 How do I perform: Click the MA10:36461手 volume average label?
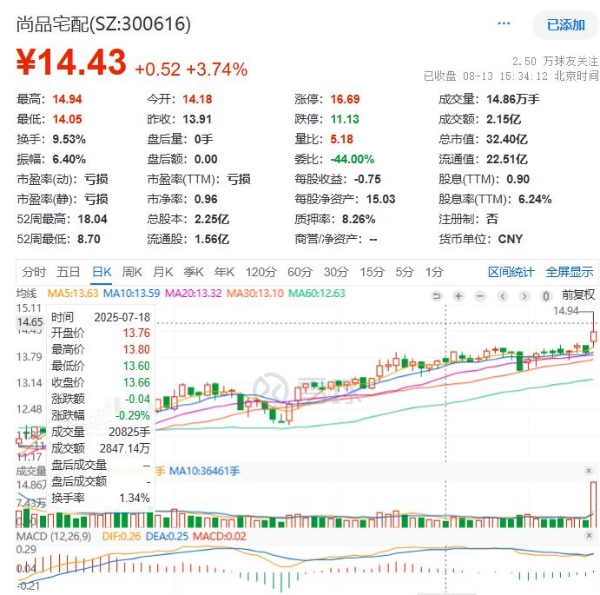[x=204, y=471]
